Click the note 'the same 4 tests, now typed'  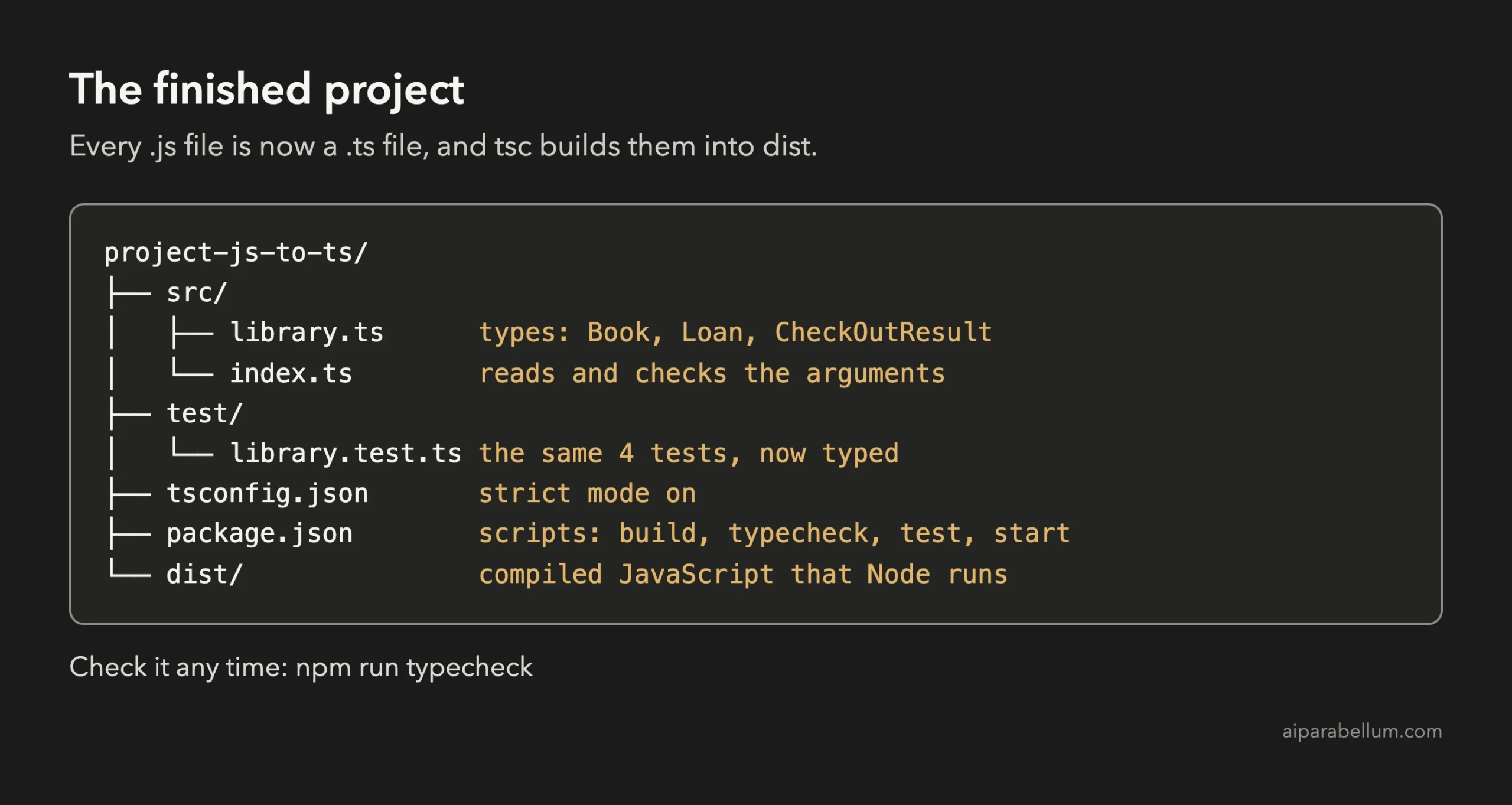pos(689,454)
